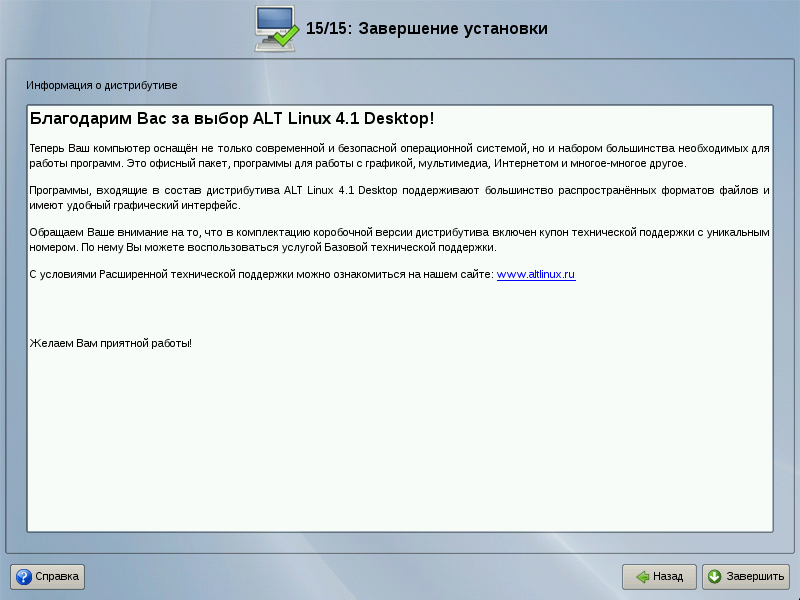Click "ALT Linux 4.1 Desktop" in second paragraph
Viewport: 800px width, 600px height.
[x=342, y=190]
